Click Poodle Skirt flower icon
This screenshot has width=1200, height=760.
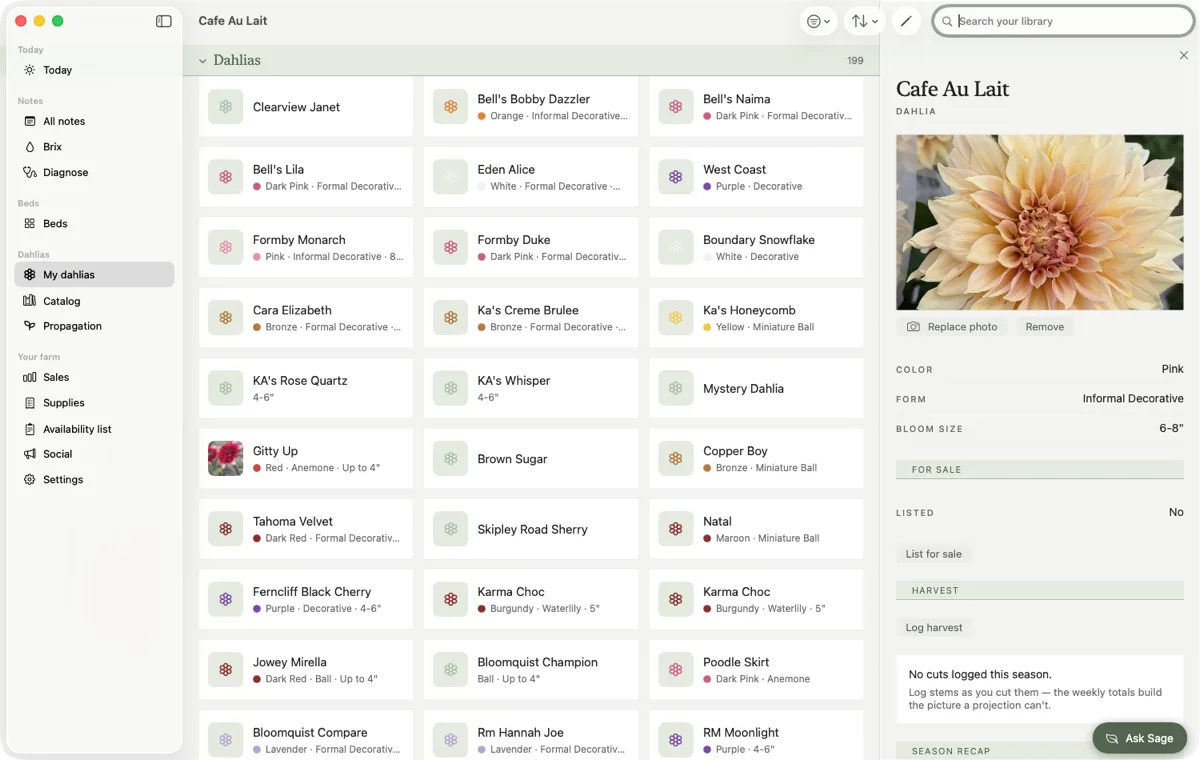(x=676, y=670)
